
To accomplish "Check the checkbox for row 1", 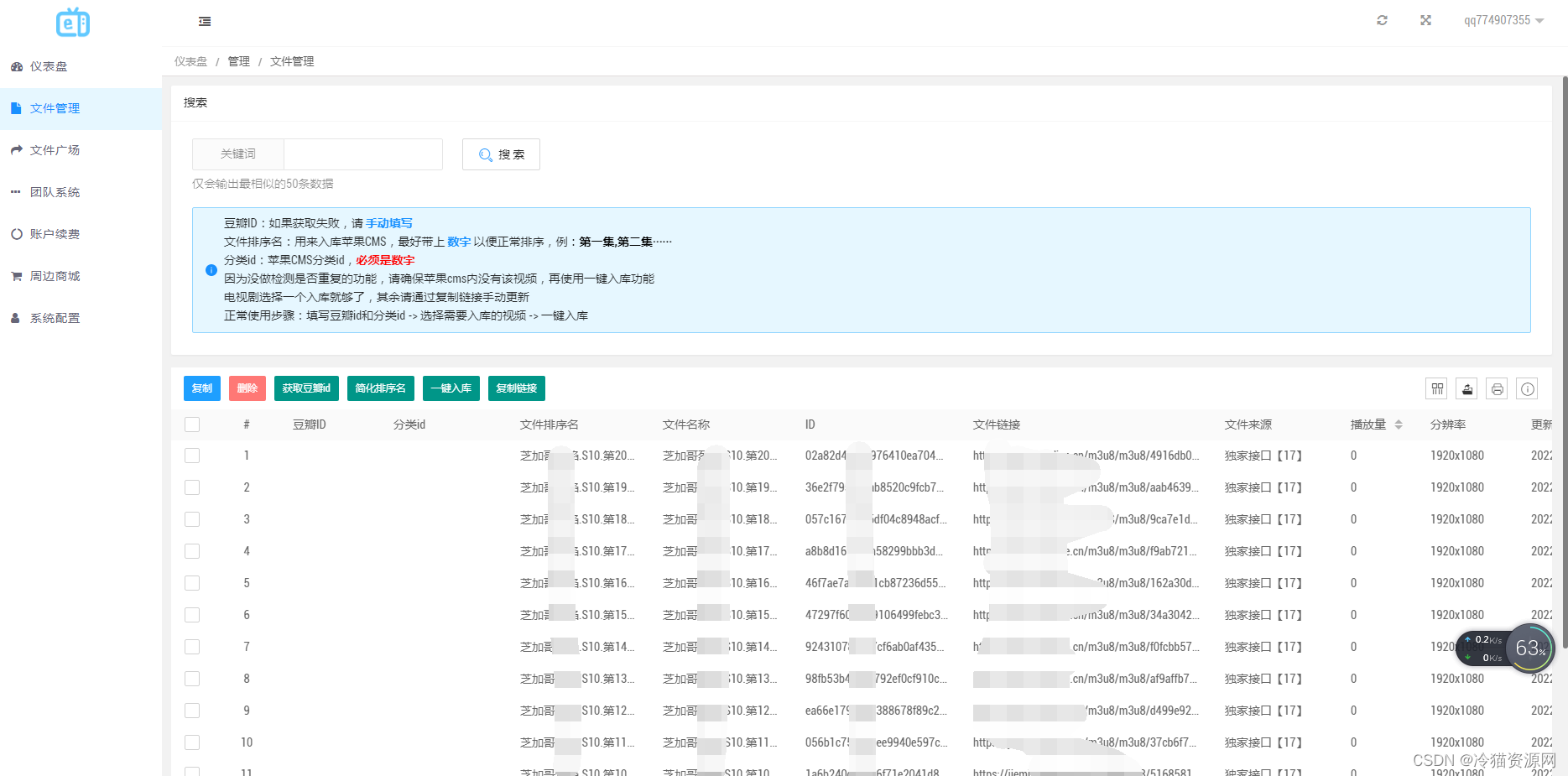I will (192, 456).
